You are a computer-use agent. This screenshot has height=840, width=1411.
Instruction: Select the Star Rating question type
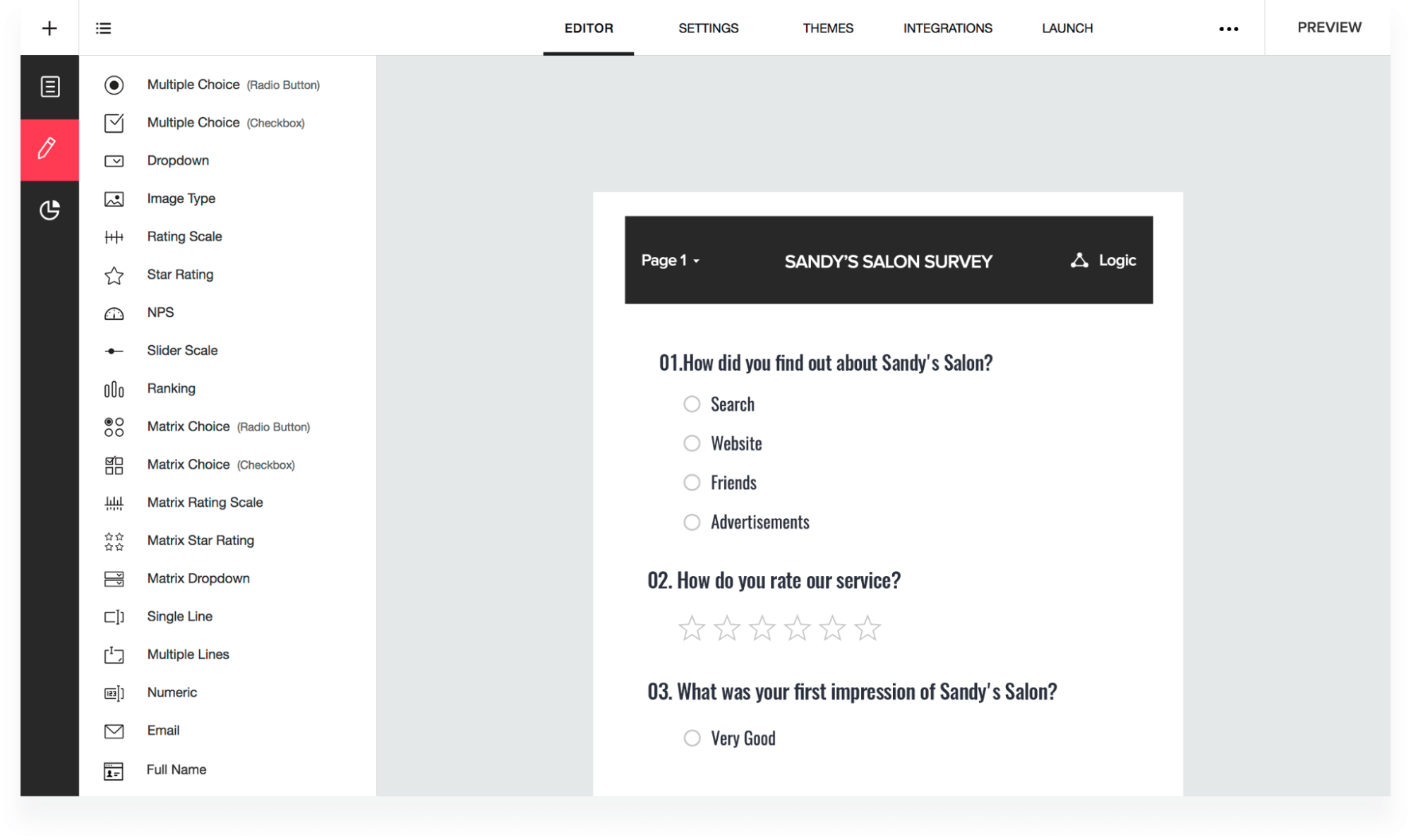pyautogui.click(x=181, y=274)
